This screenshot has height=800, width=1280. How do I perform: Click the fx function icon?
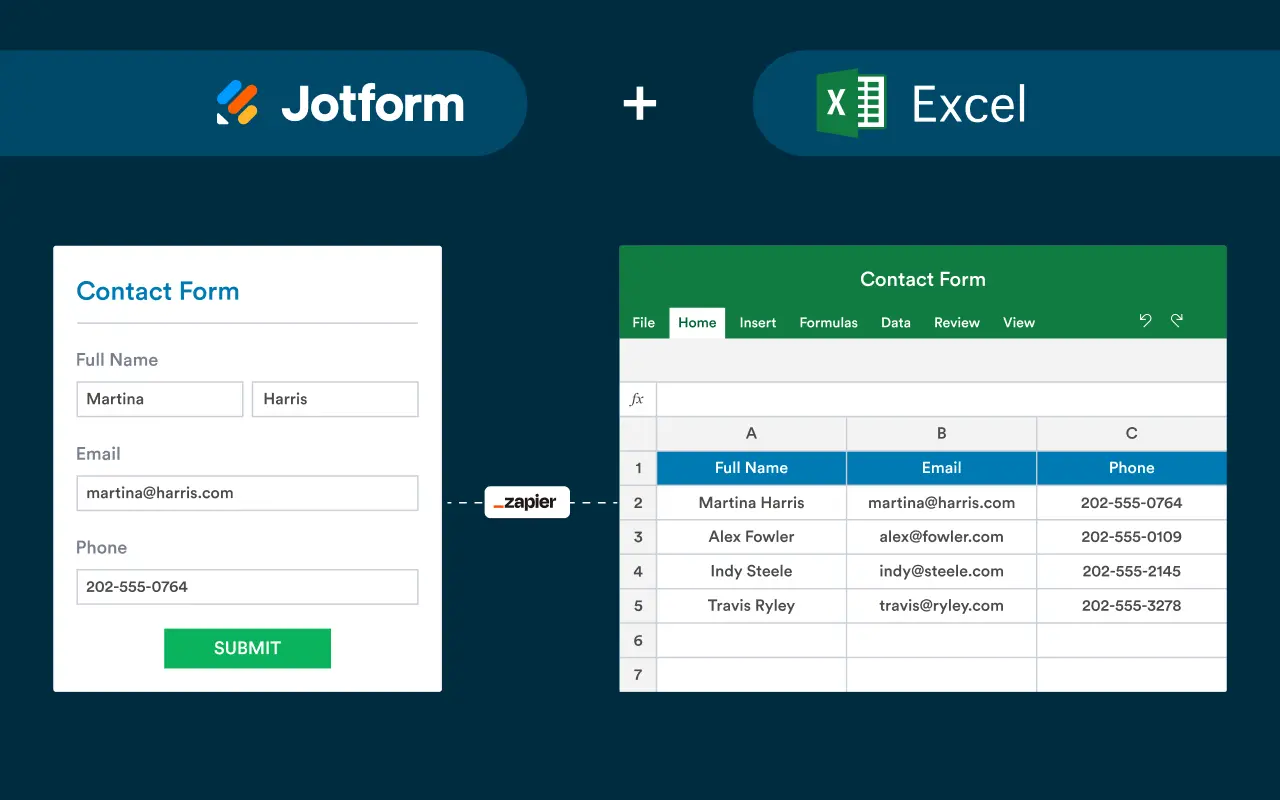(x=637, y=399)
